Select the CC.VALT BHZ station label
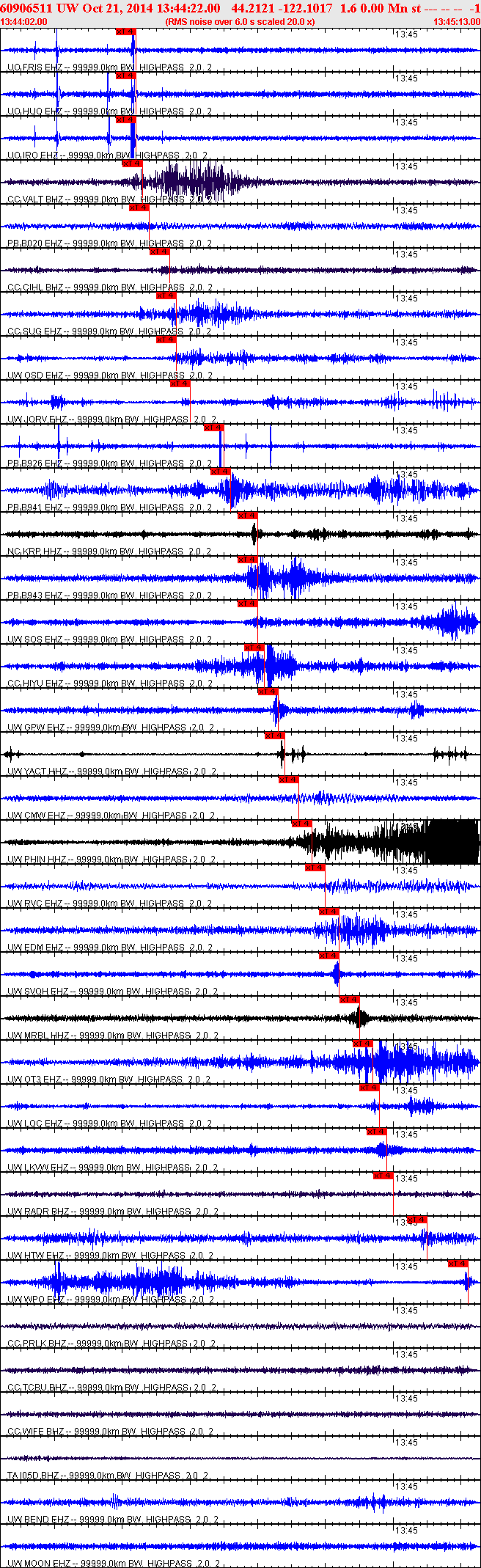 click(x=109, y=199)
